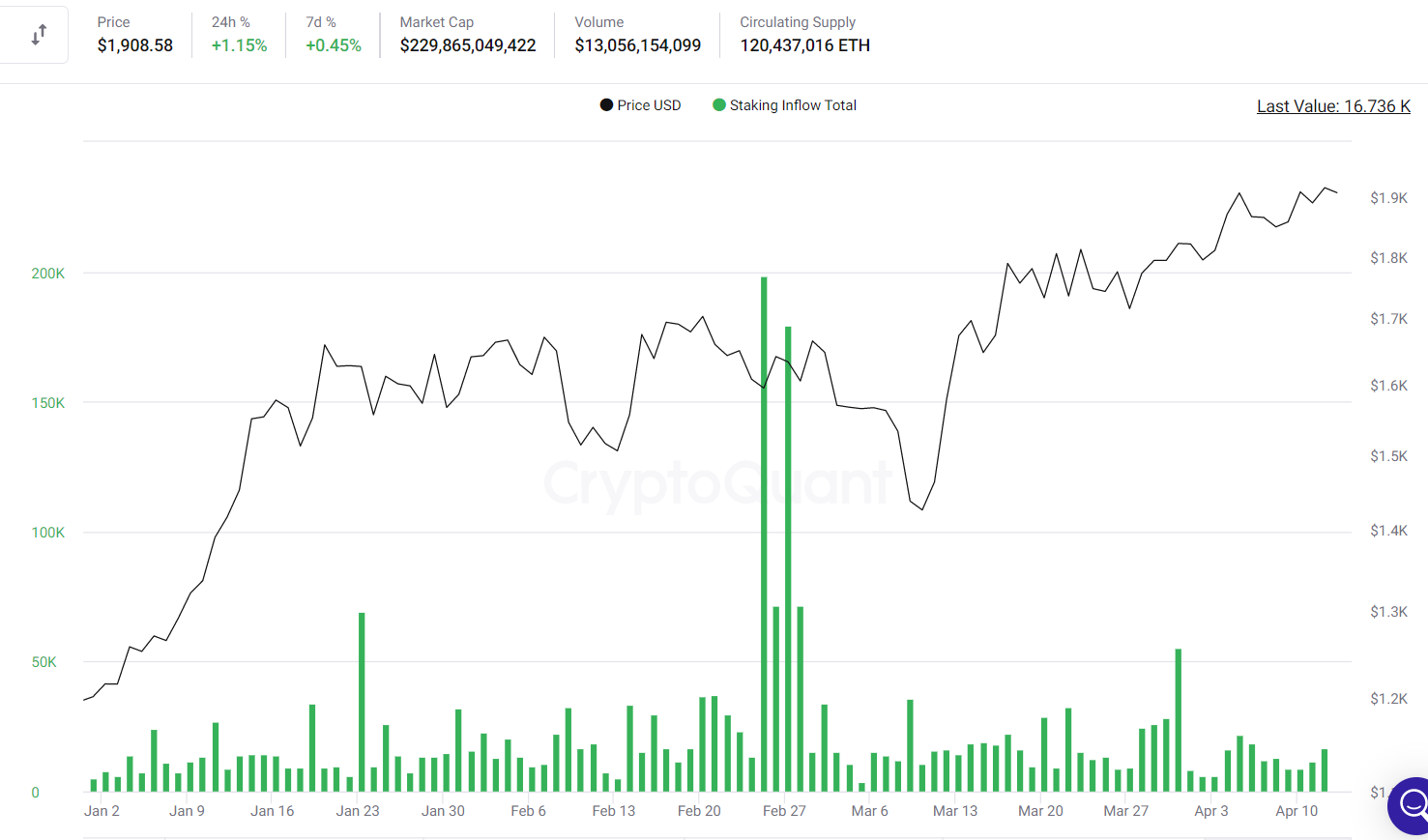The height and width of the screenshot is (840, 1428).
Task: Click the $1.2K right axis label
Action: click(x=1389, y=699)
